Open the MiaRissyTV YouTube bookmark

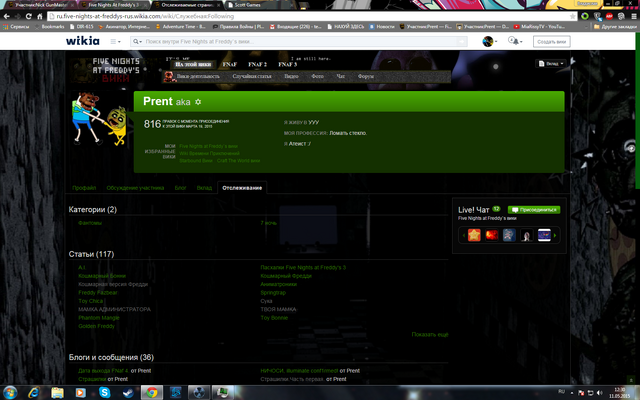[540, 27]
